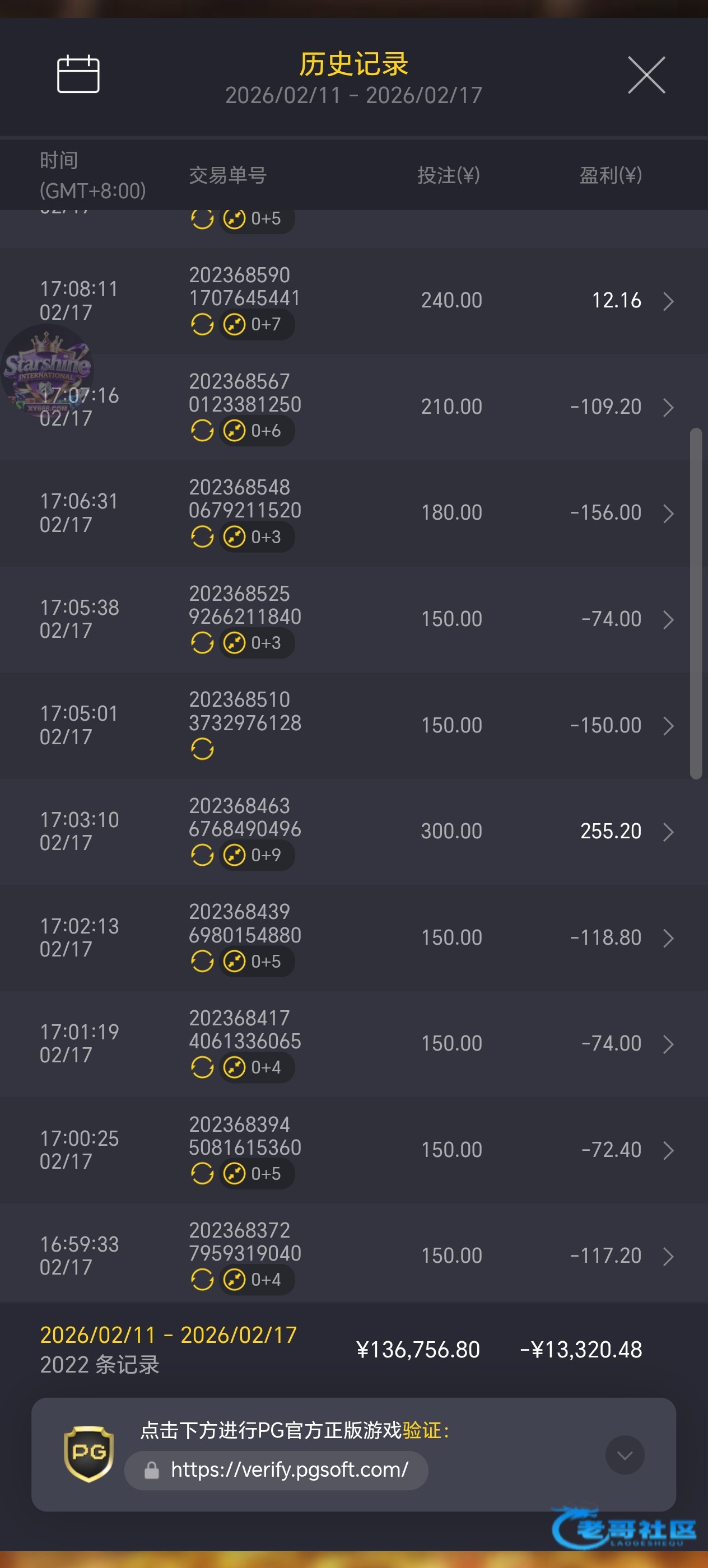Viewport: 708px width, 1568px height.
Task: Click the 0+4 bonus badge on 17:01:19 record
Action: [257, 1068]
